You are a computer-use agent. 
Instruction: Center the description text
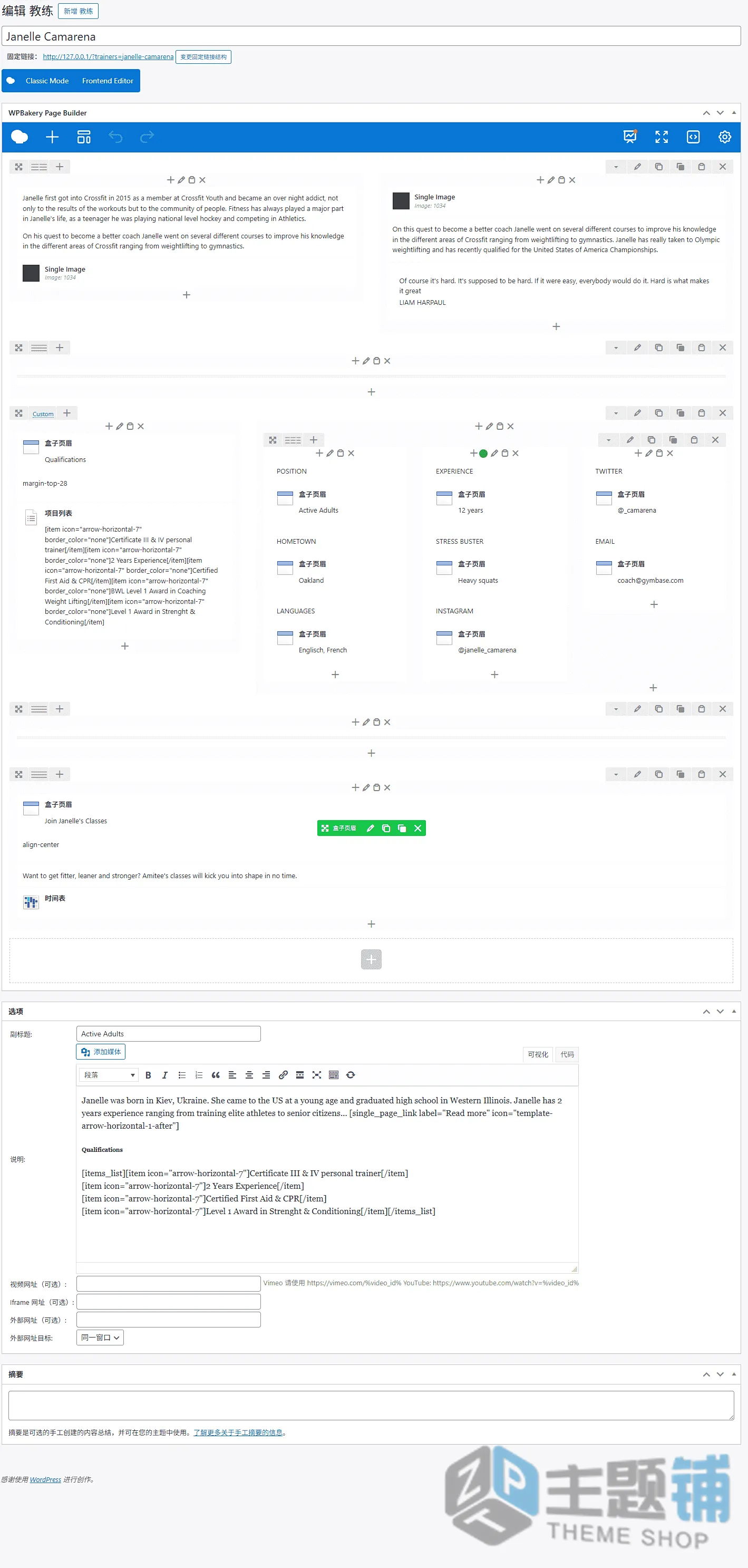(249, 1075)
